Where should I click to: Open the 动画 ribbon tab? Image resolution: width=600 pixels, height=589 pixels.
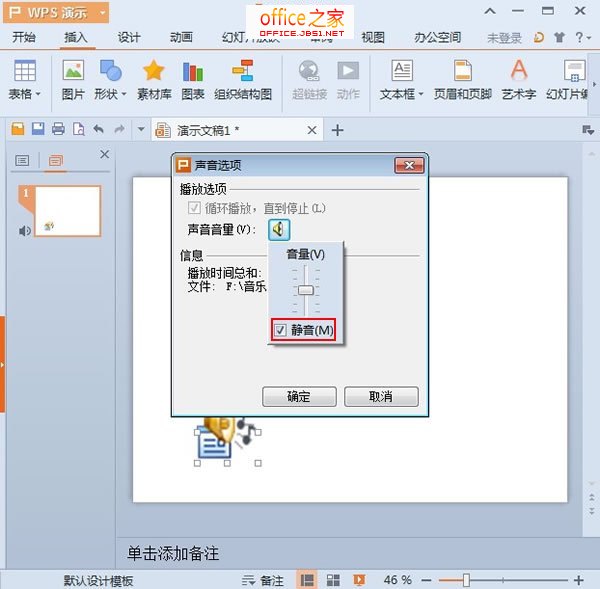181,37
